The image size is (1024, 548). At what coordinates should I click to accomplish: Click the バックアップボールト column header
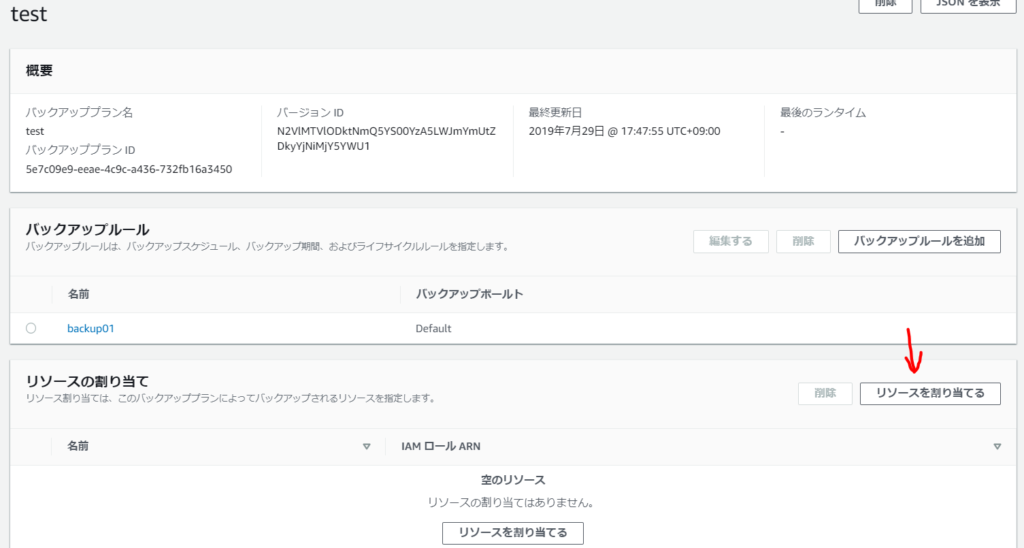(x=470, y=294)
